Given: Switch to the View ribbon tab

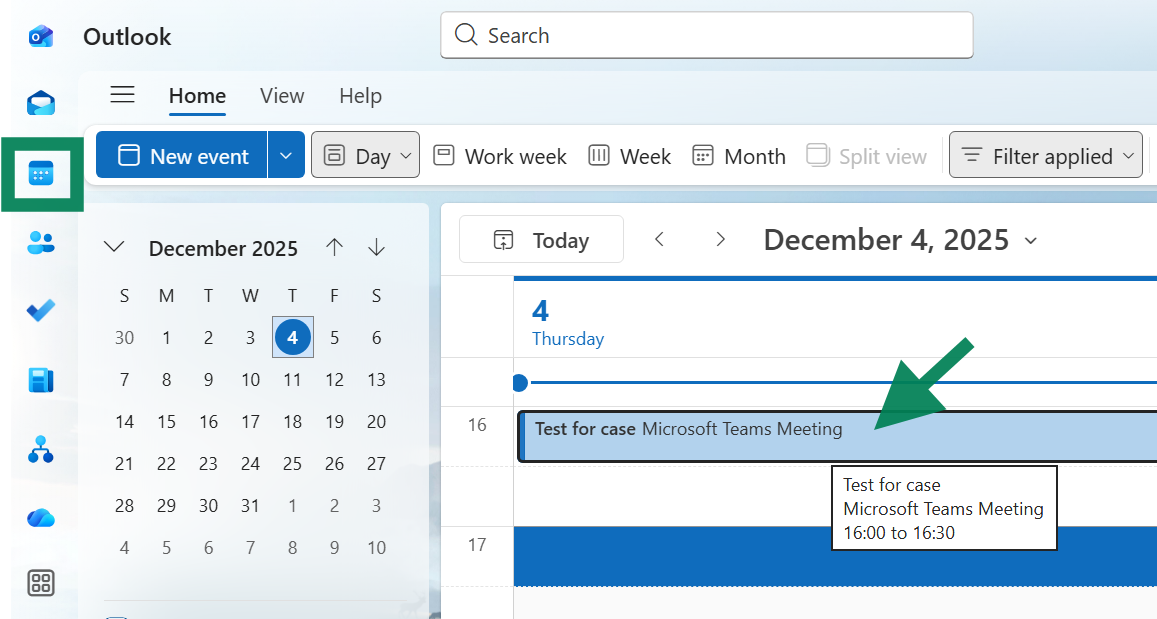Looking at the screenshot, I should (x=281, y=95).
